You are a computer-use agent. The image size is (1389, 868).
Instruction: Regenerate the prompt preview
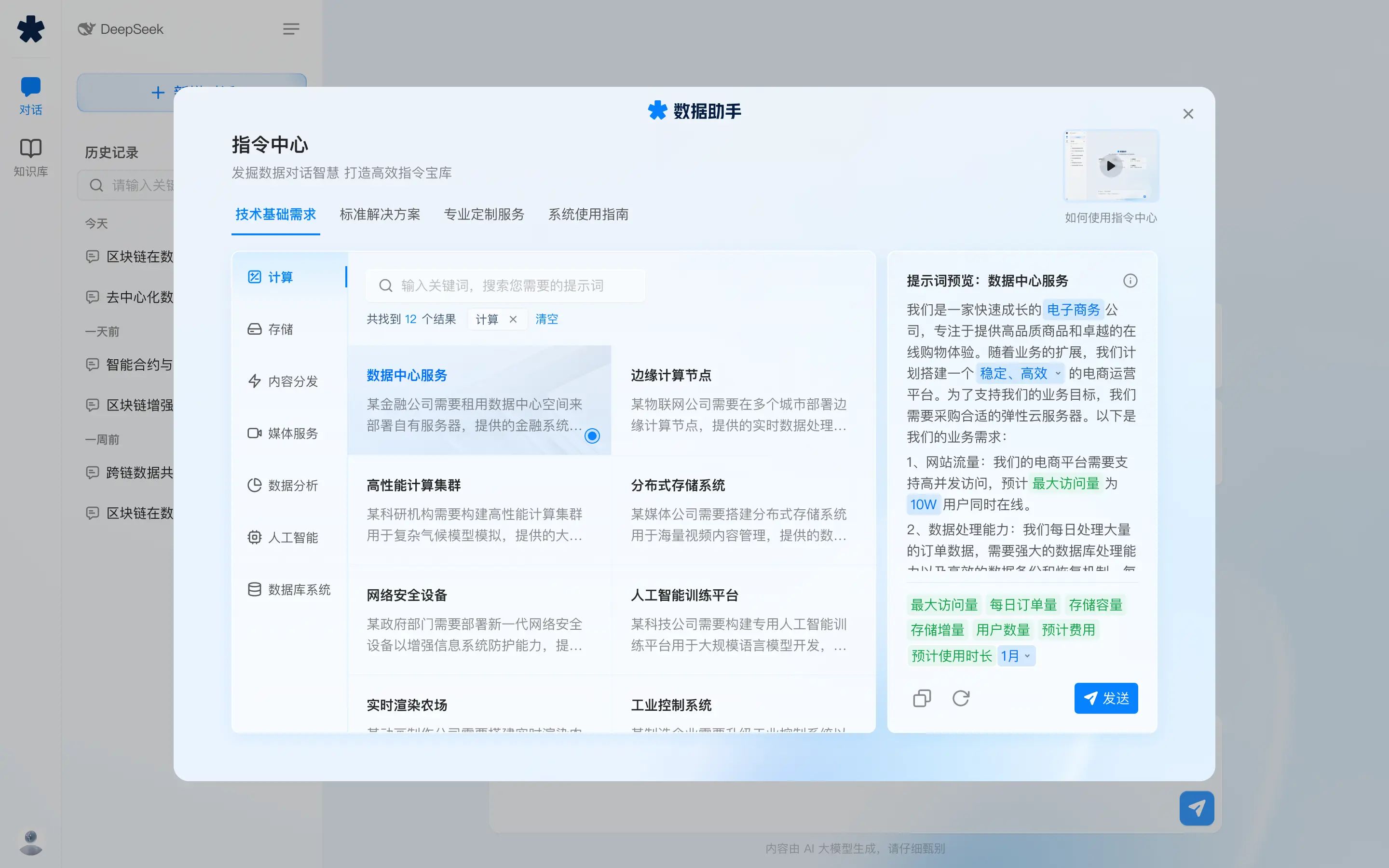(961, 698)
